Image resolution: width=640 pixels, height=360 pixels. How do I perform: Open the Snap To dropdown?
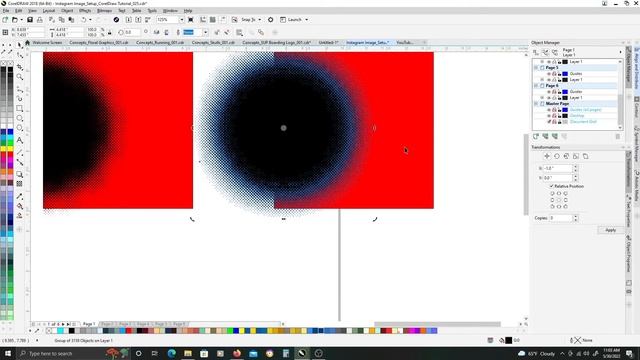point(260,20)
